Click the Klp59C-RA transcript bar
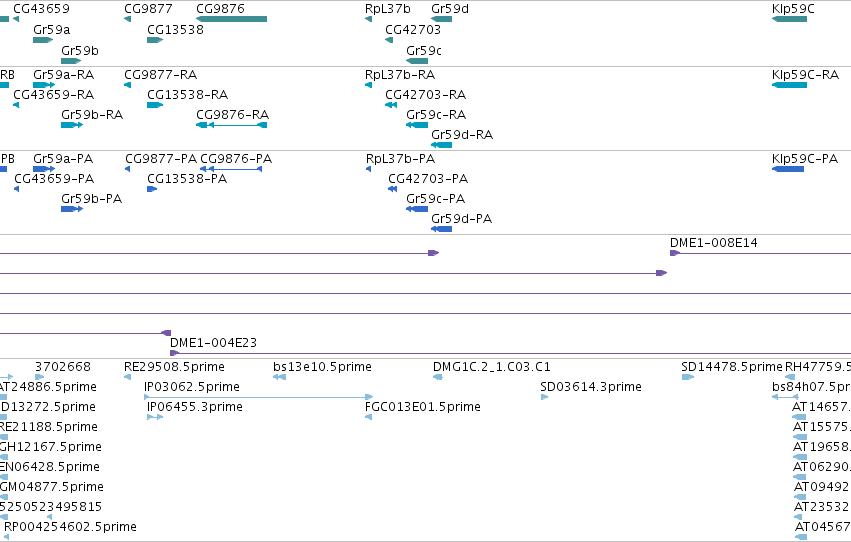 [789, 85]
